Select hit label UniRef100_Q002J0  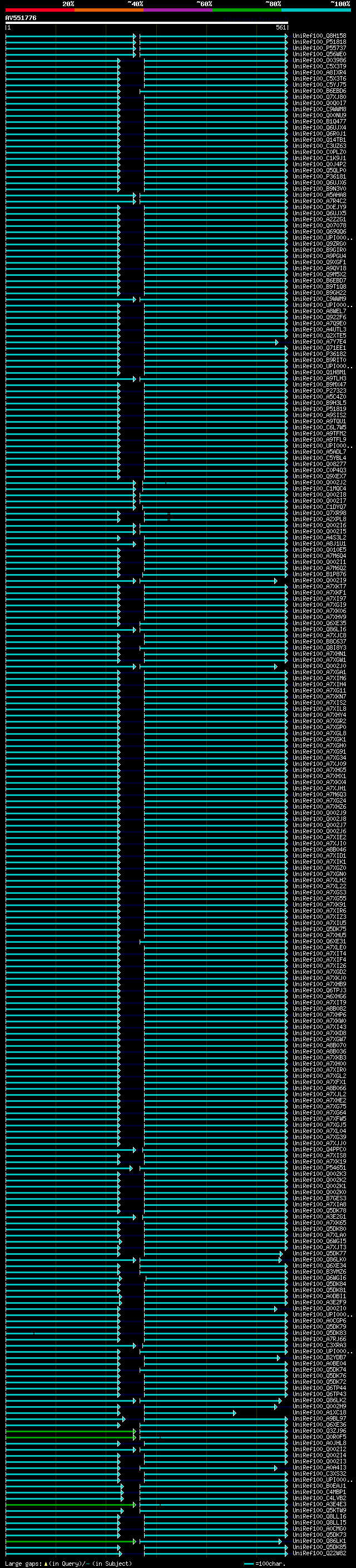[319, 666]
